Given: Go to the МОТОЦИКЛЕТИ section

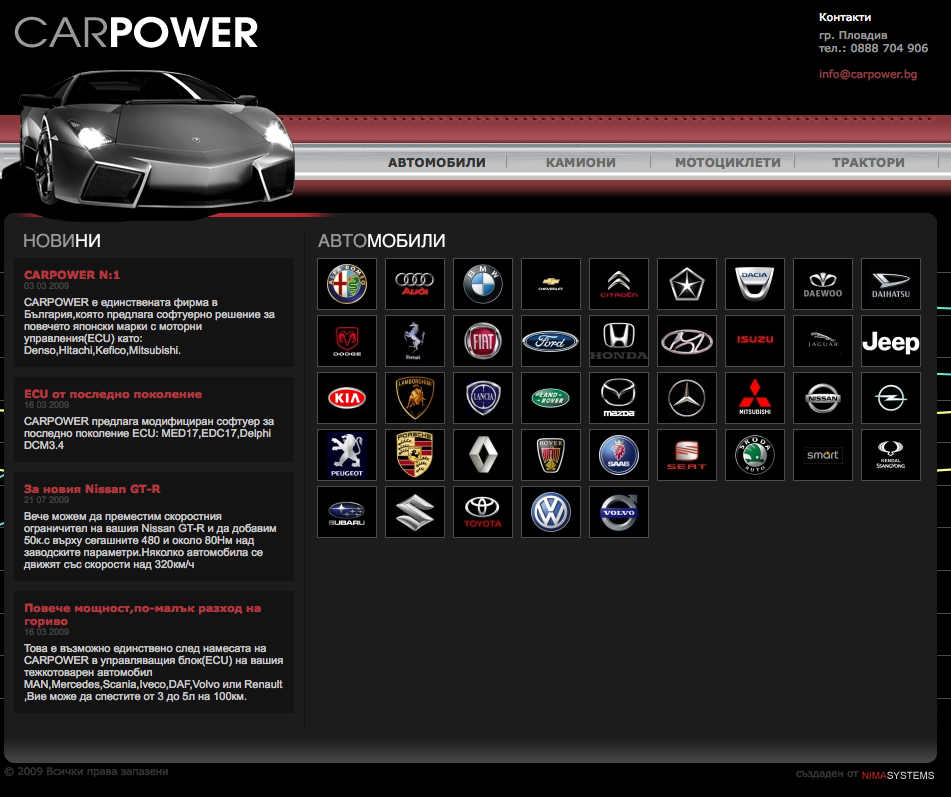Looking at the screenshot, I should pyautogui.click(x=727, y=162).
